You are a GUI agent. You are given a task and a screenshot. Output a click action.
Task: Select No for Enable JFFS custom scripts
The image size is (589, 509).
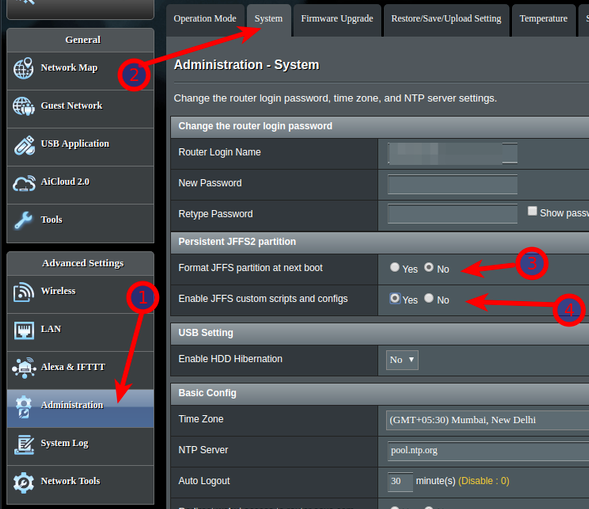coord(429,298)
